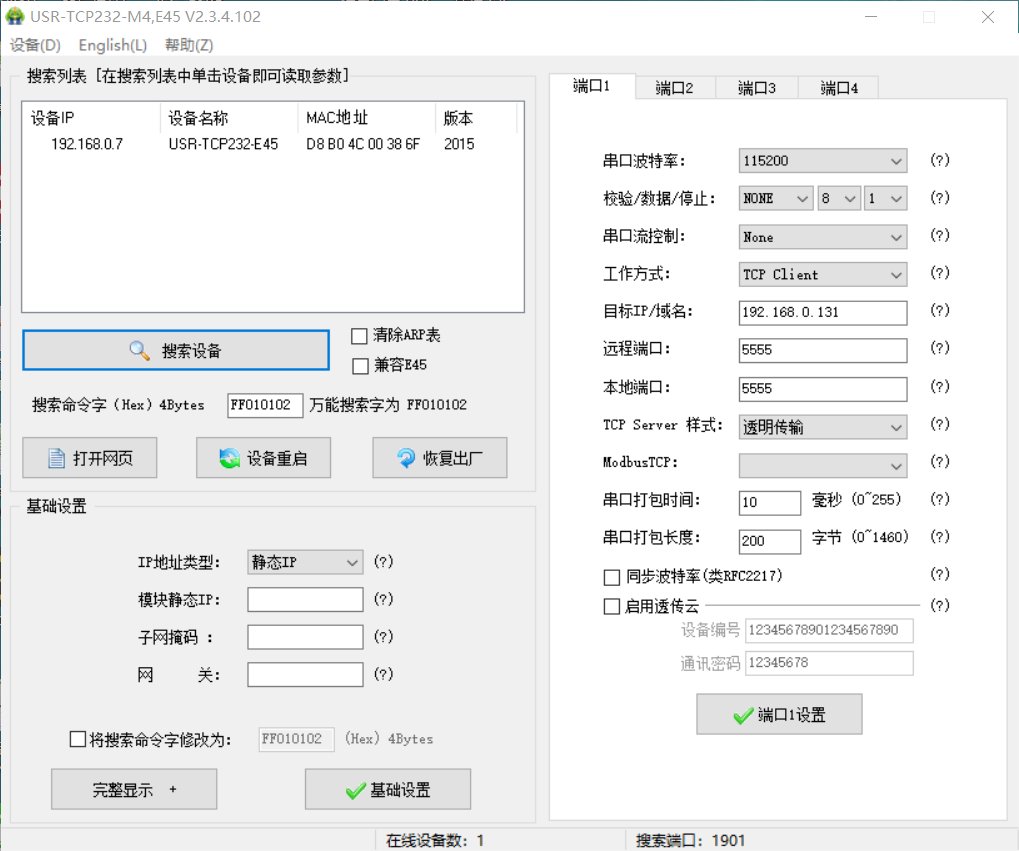Click the (?) help next to TCP Server 样式
1019x851 pixels.
(940, 424)
